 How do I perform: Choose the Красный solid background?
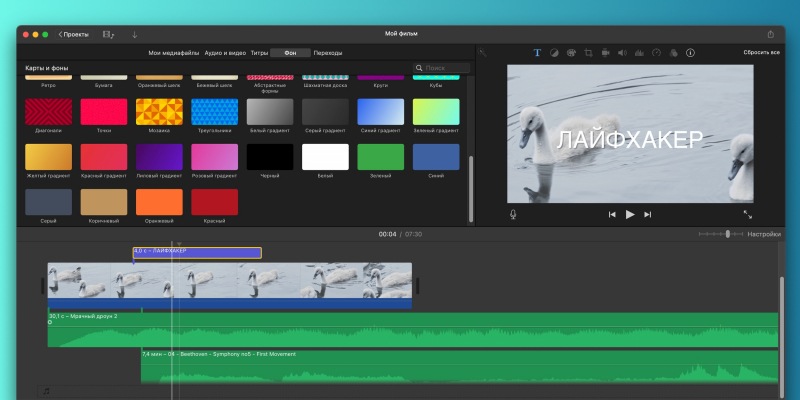[215, 202]
